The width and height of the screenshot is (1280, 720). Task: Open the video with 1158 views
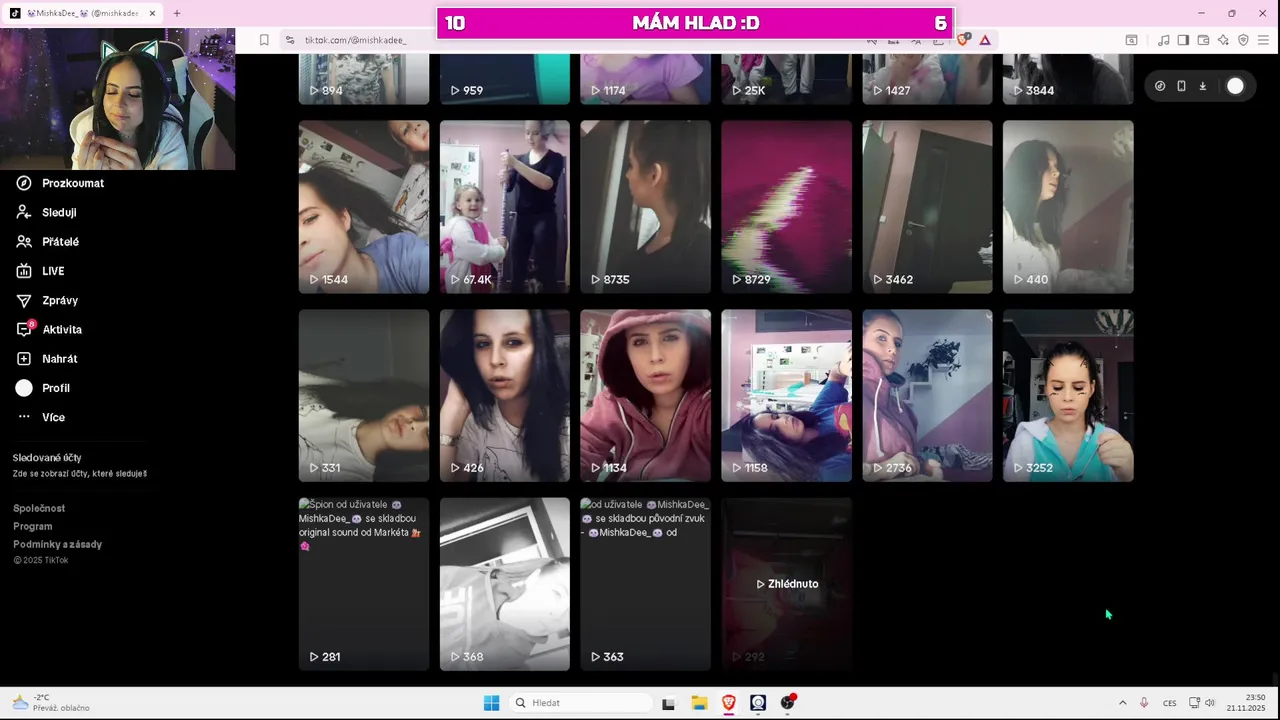coord(787,396)
